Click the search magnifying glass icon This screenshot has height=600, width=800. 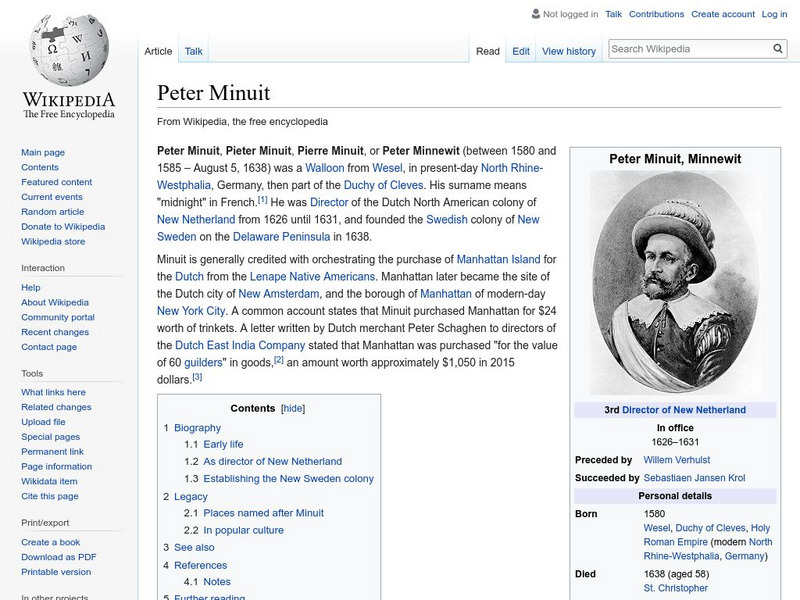(x=777, y=47)
